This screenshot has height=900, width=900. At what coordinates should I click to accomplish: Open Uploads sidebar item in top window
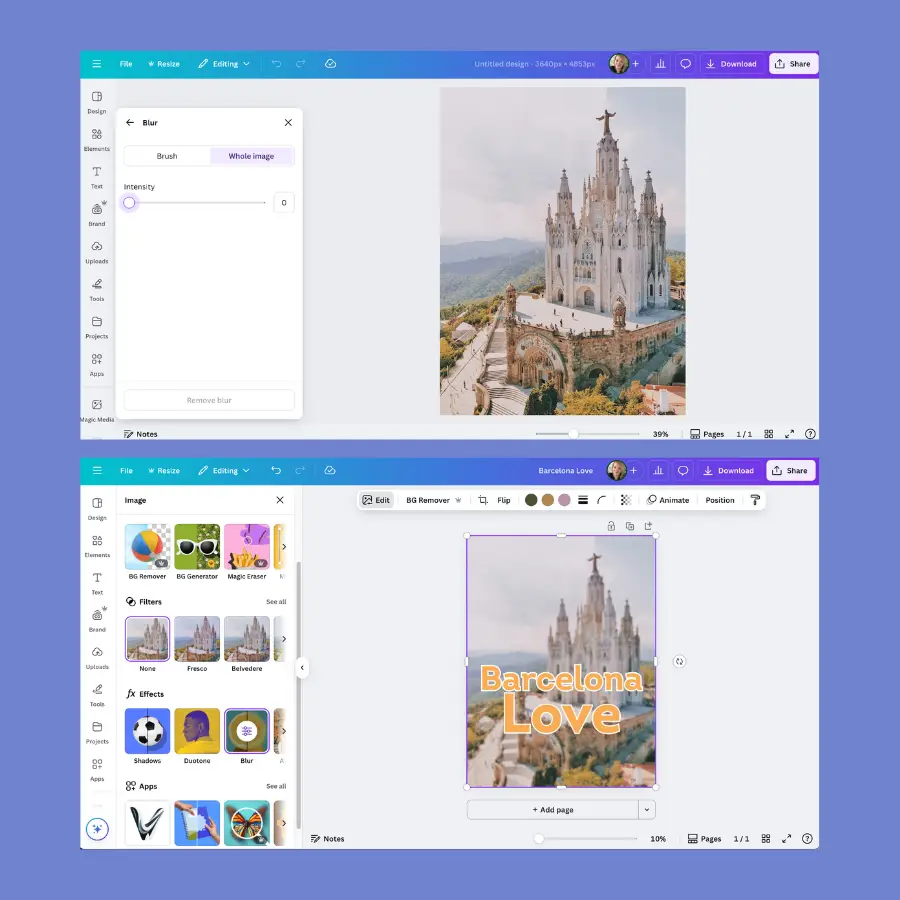(x=96, y=252)
